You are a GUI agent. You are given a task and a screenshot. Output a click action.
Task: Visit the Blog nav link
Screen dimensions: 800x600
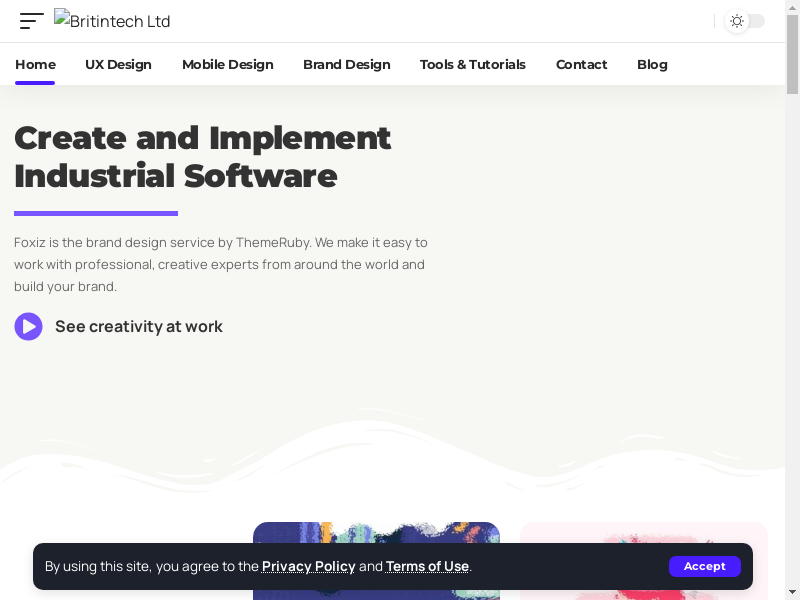point(652,64)
